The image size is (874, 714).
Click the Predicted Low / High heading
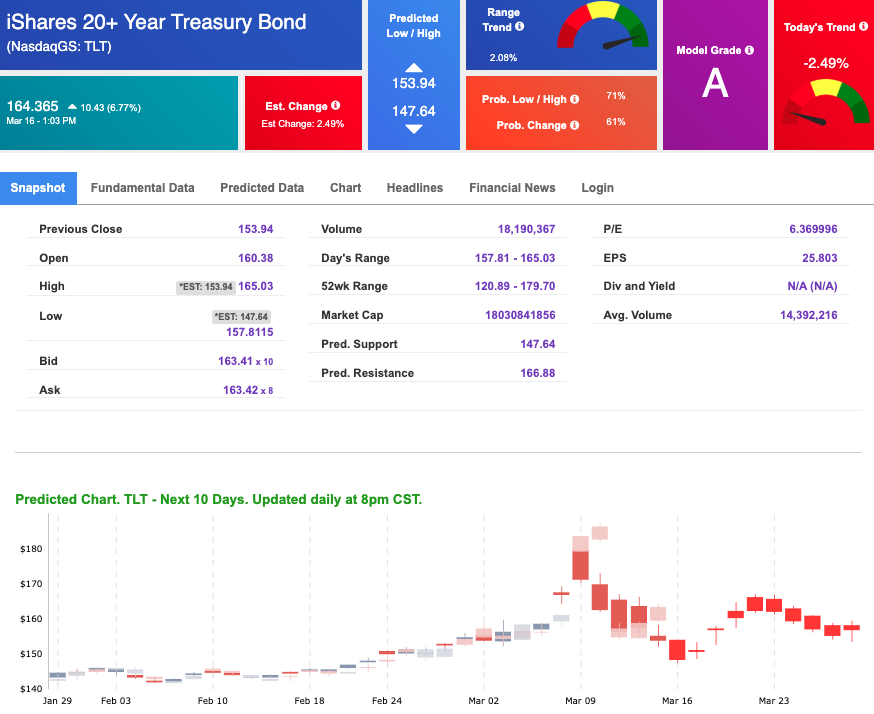(x=414, y=26)
